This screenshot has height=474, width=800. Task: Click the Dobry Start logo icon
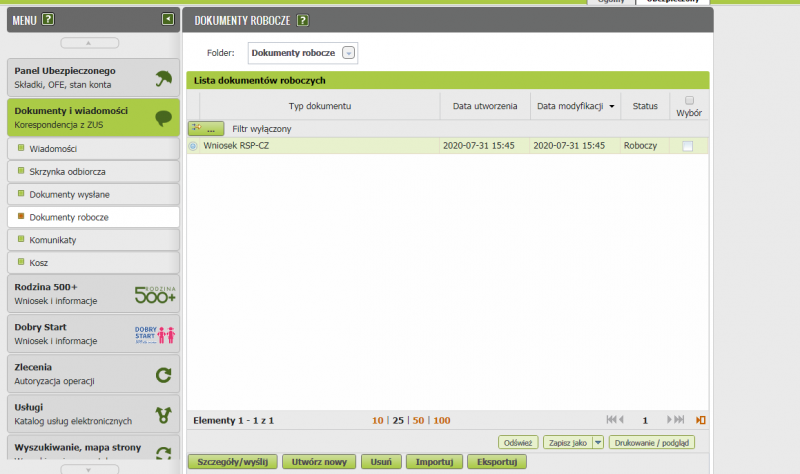coord(155,334)
